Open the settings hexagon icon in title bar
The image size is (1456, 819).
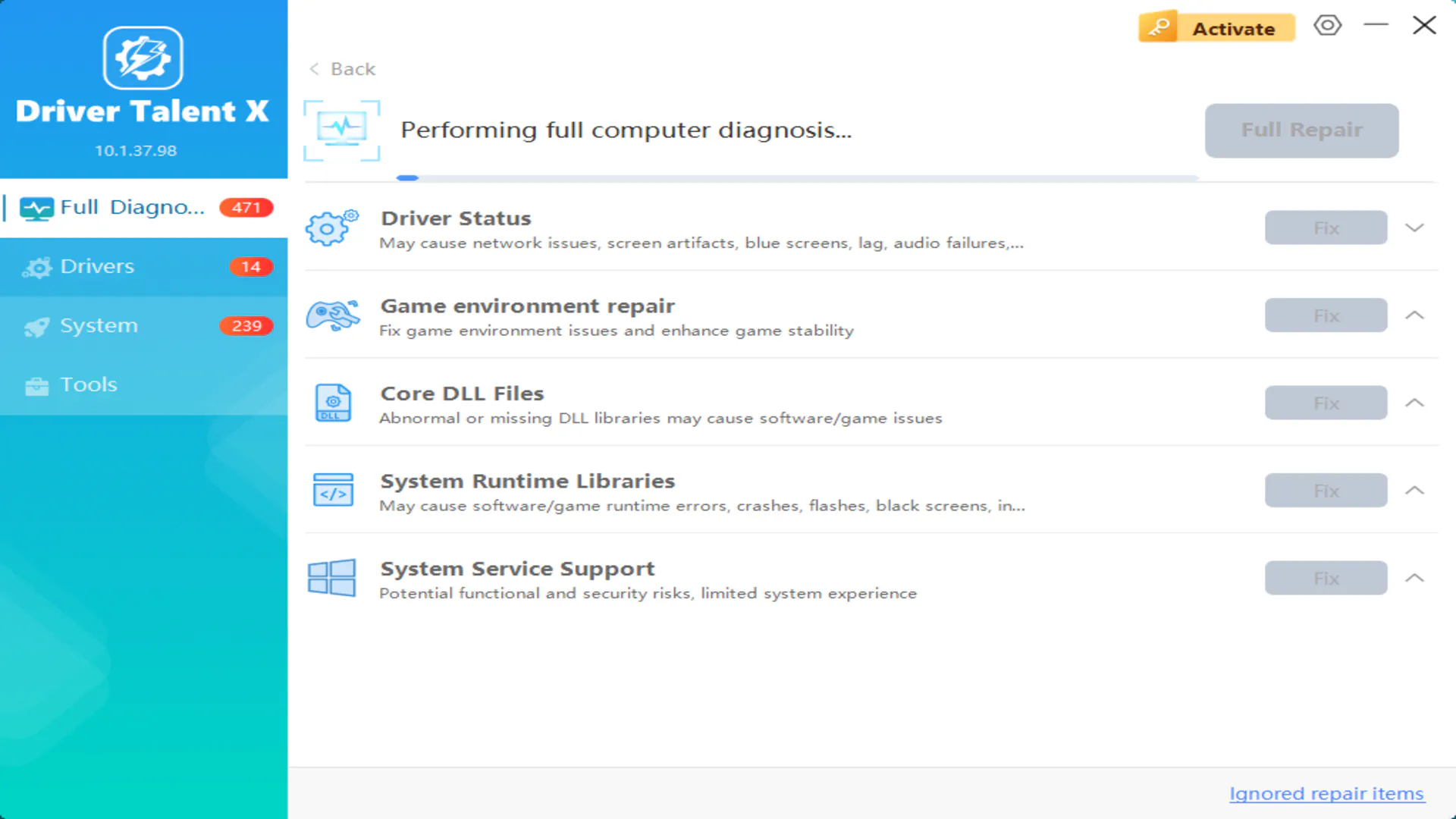1328,26
